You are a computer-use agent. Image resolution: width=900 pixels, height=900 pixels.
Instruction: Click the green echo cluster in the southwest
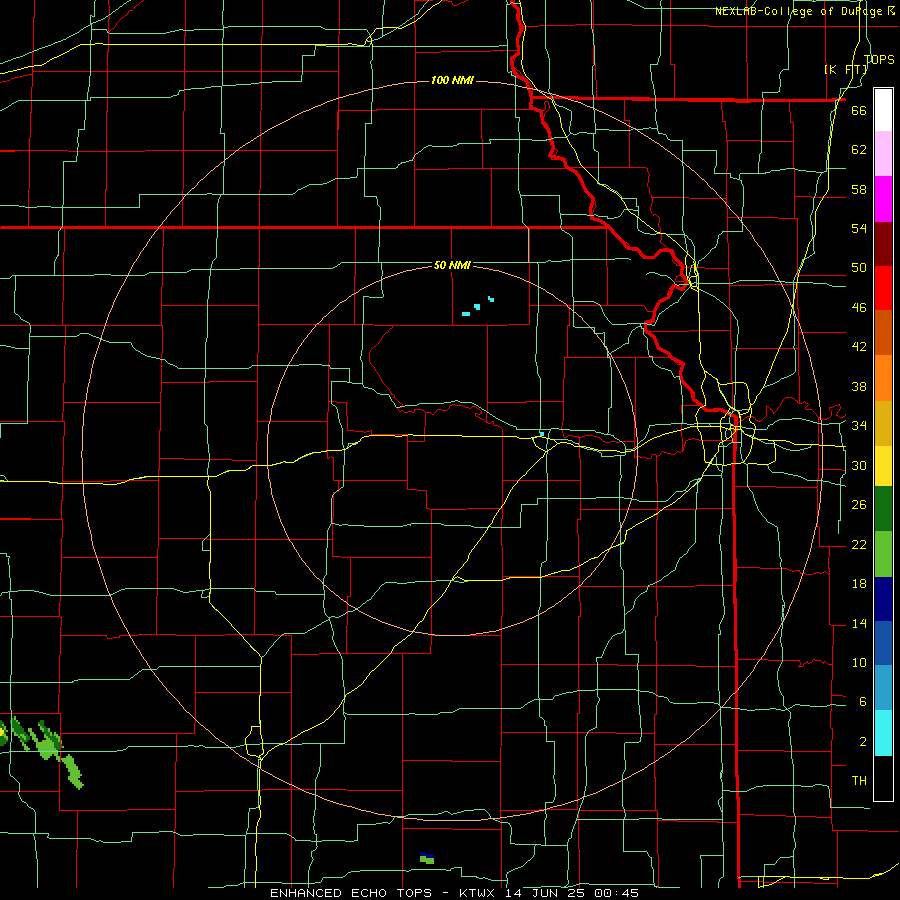[x=41, y=752]
